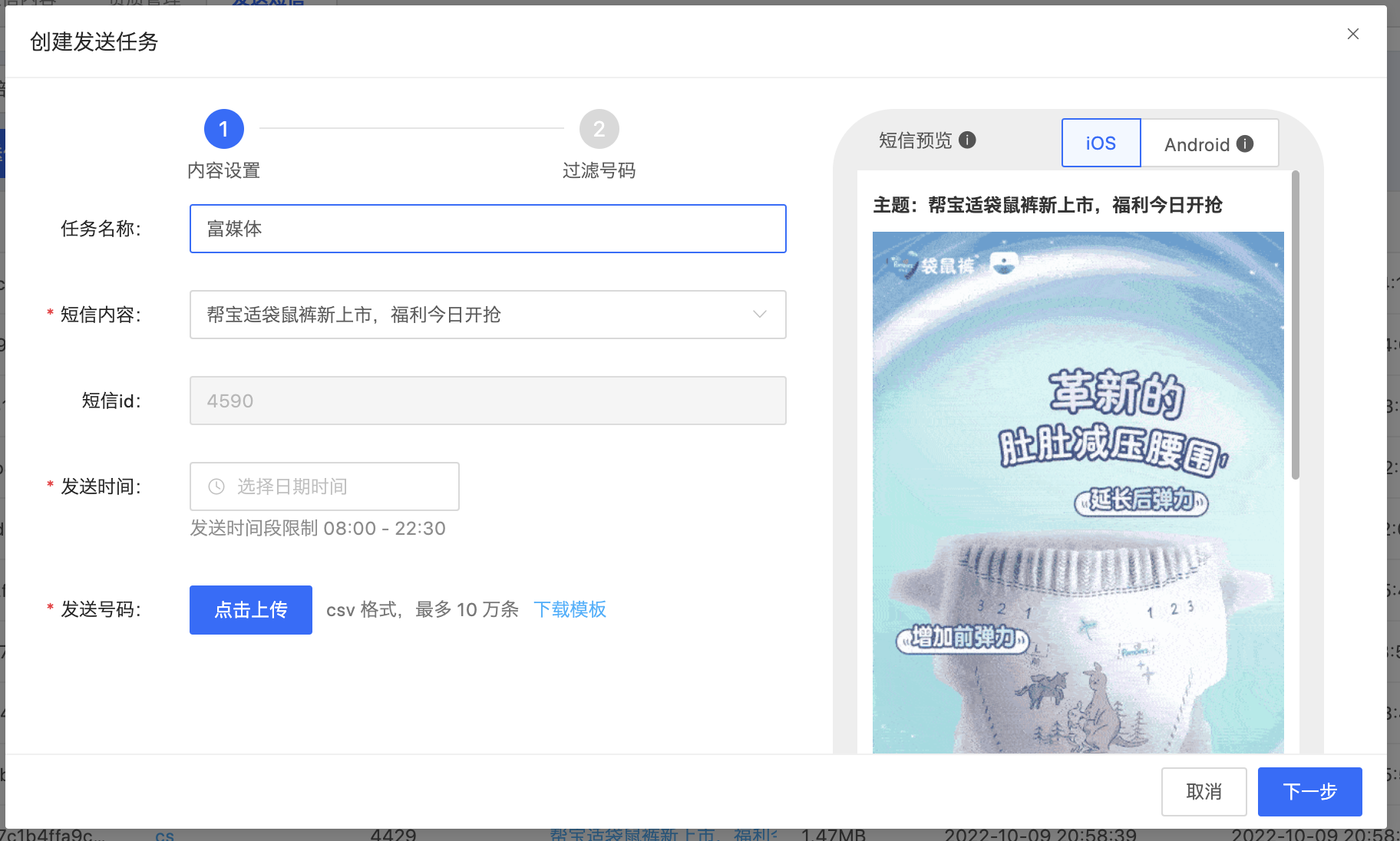Viewport: 1400px width, 841px height.
Task: Click the 发送时间段限制 08:00 - 22:30 hint
Action: pos(318,529)
